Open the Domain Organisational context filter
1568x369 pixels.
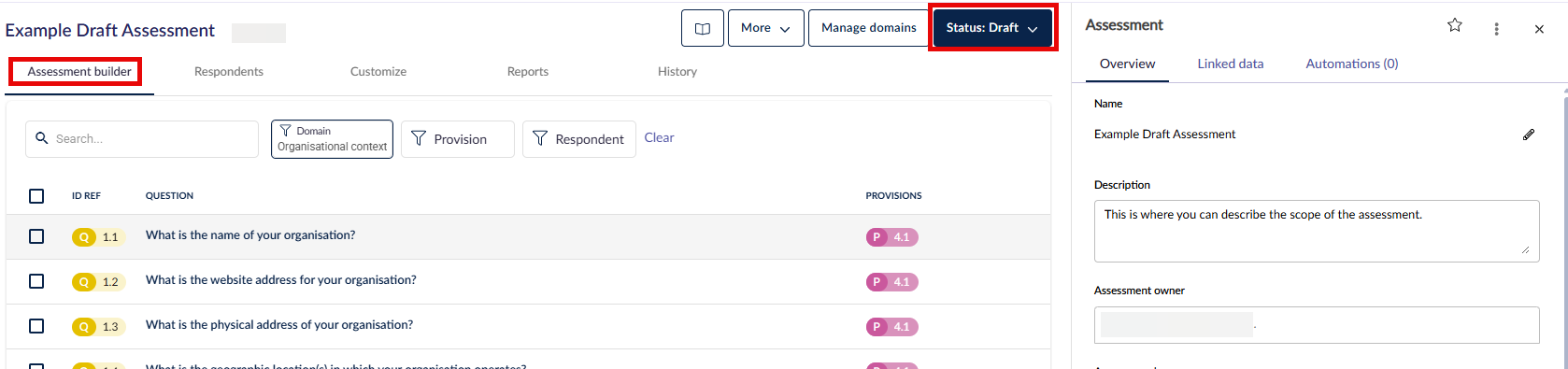tap(332, 139)
